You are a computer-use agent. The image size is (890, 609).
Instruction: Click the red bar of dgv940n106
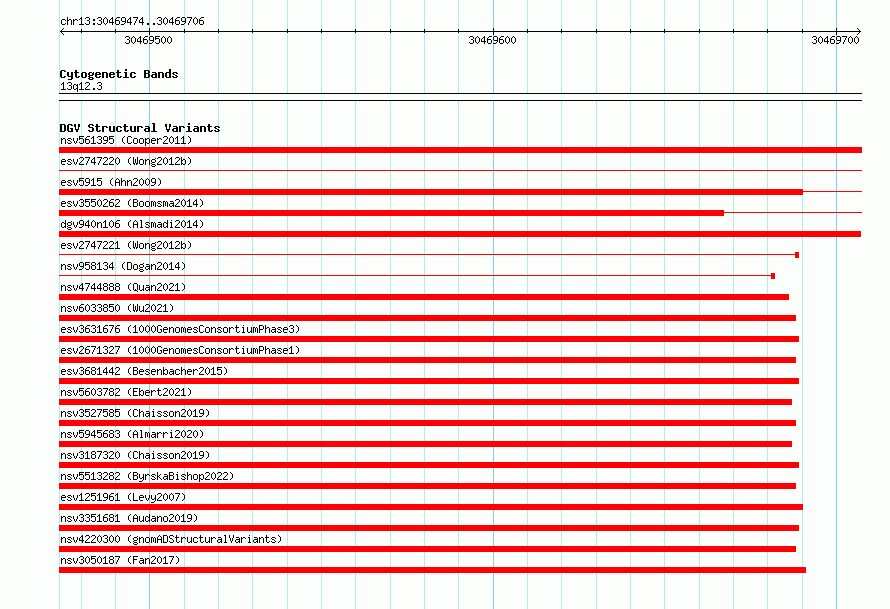click(460, 234)
